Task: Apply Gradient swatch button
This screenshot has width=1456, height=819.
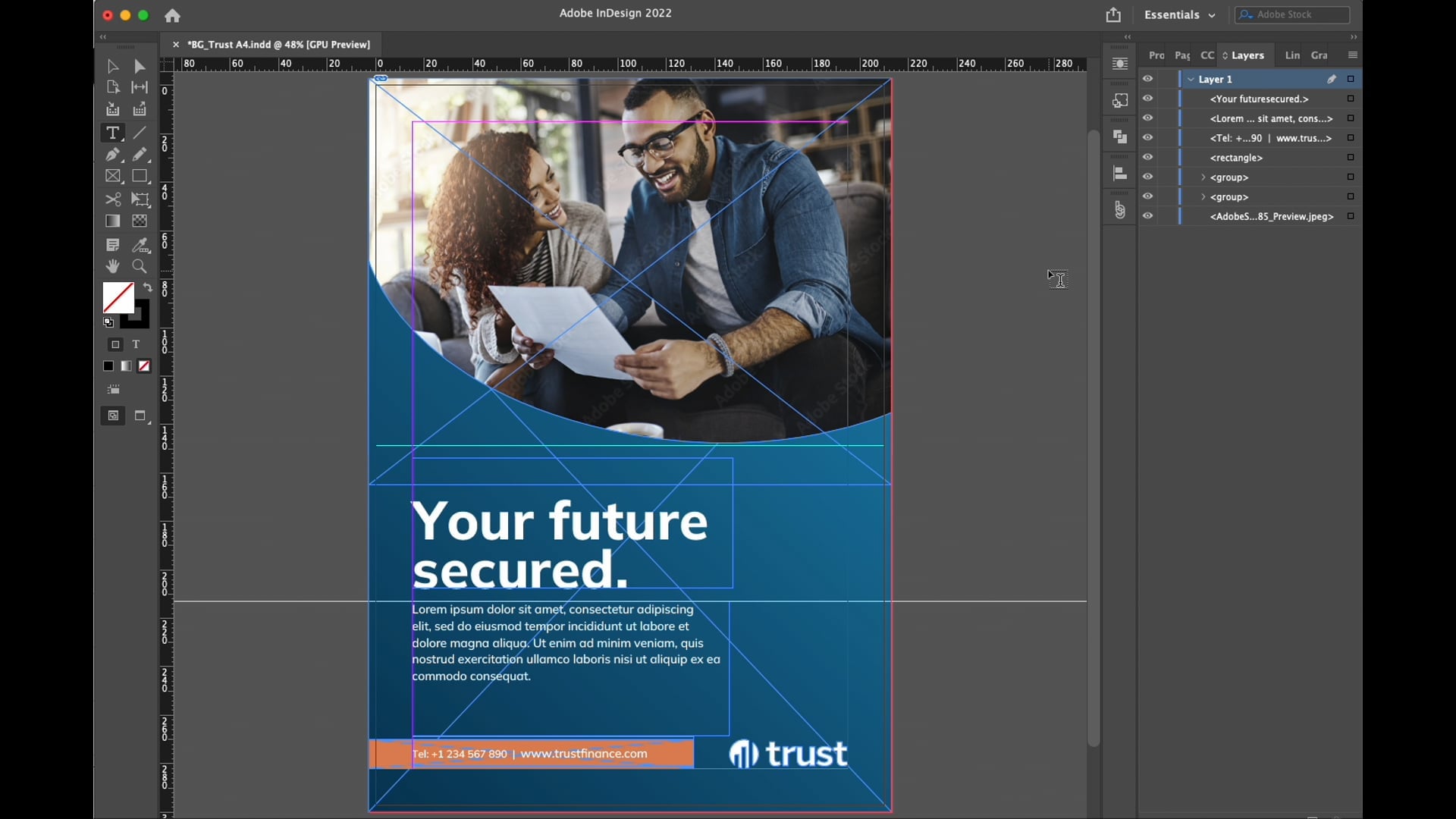Action: (127, 366)
